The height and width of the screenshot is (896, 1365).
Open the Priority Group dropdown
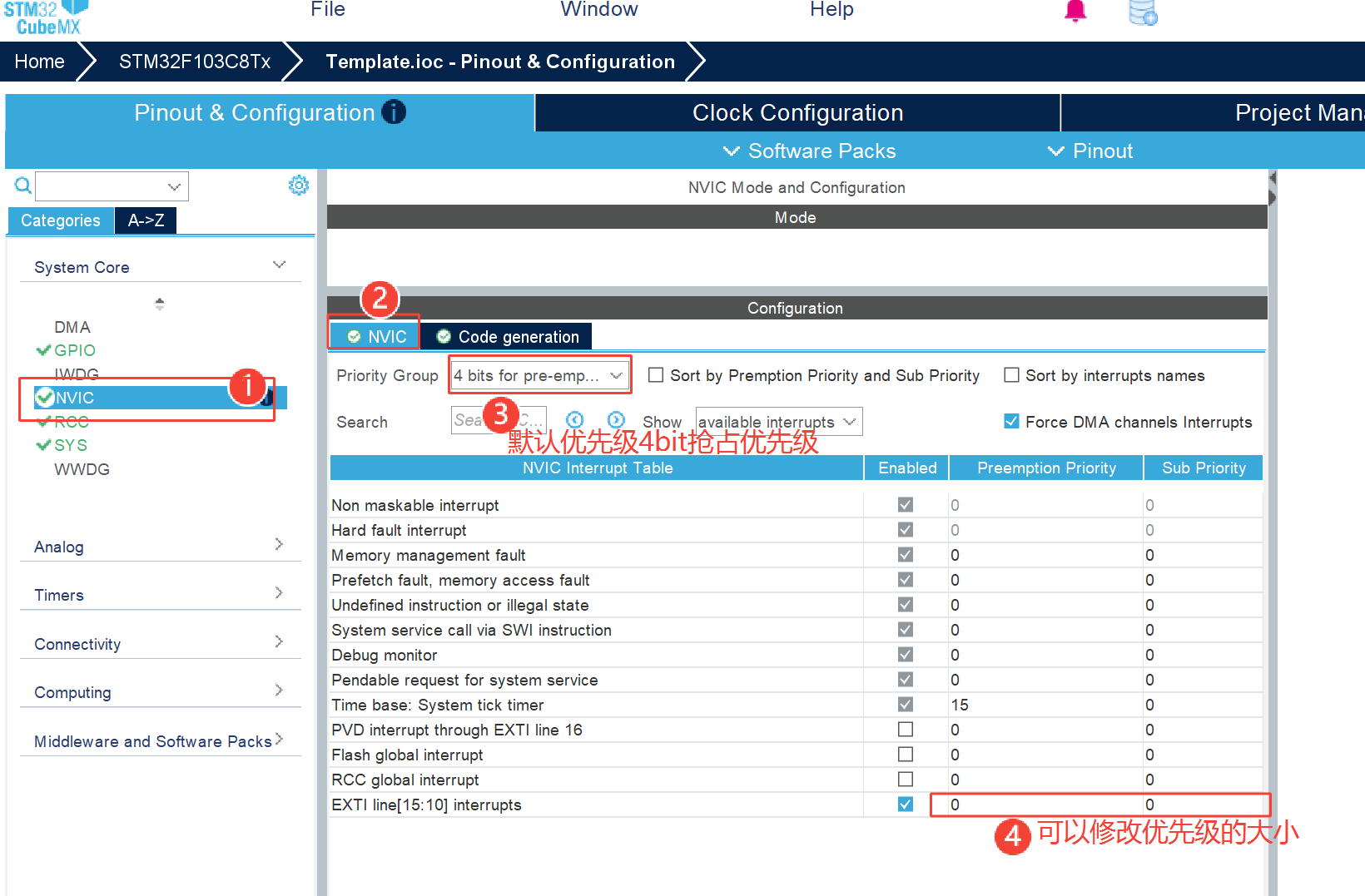(539, 375)
